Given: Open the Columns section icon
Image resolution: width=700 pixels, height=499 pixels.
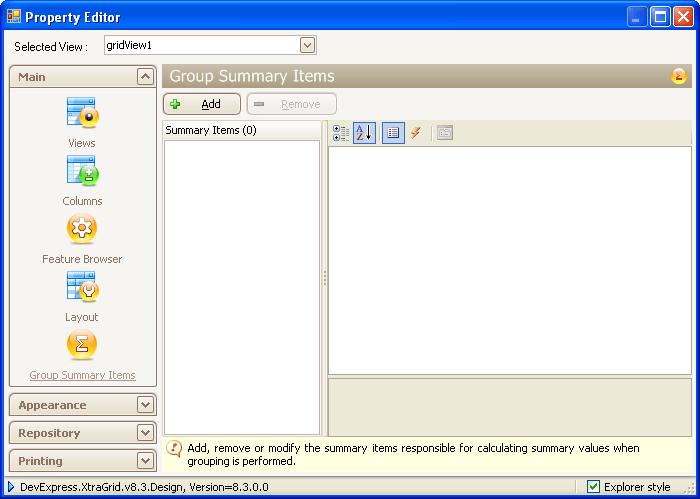Looking at the screenshot, I should point(83,170).
